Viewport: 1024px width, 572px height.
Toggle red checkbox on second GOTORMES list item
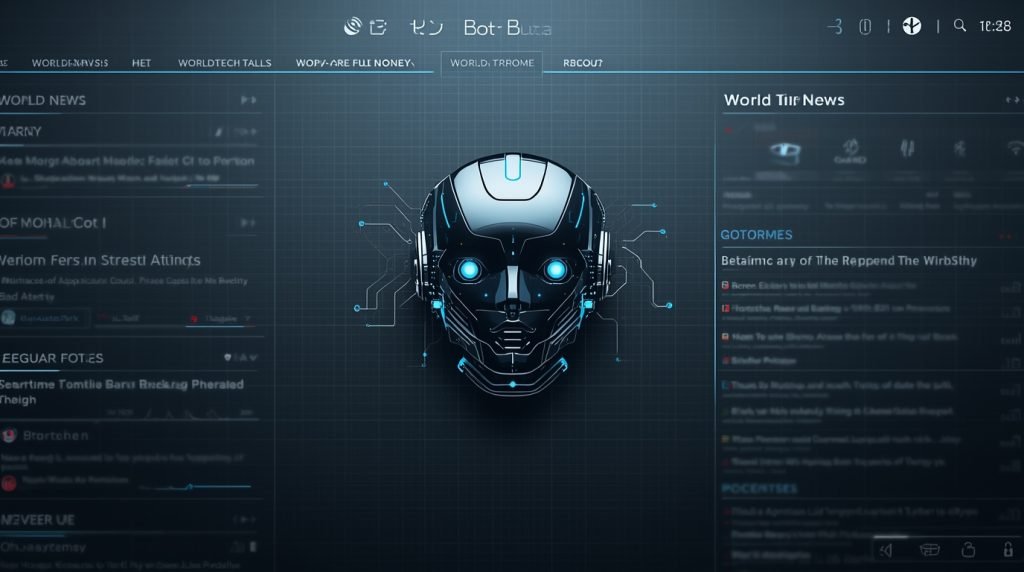725,309
